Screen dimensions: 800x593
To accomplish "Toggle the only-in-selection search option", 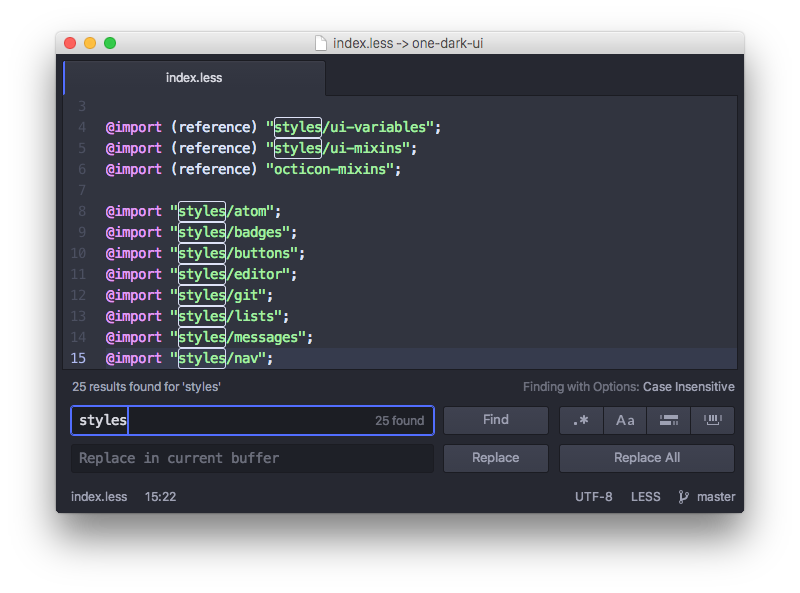I will [x=669, y=420].
